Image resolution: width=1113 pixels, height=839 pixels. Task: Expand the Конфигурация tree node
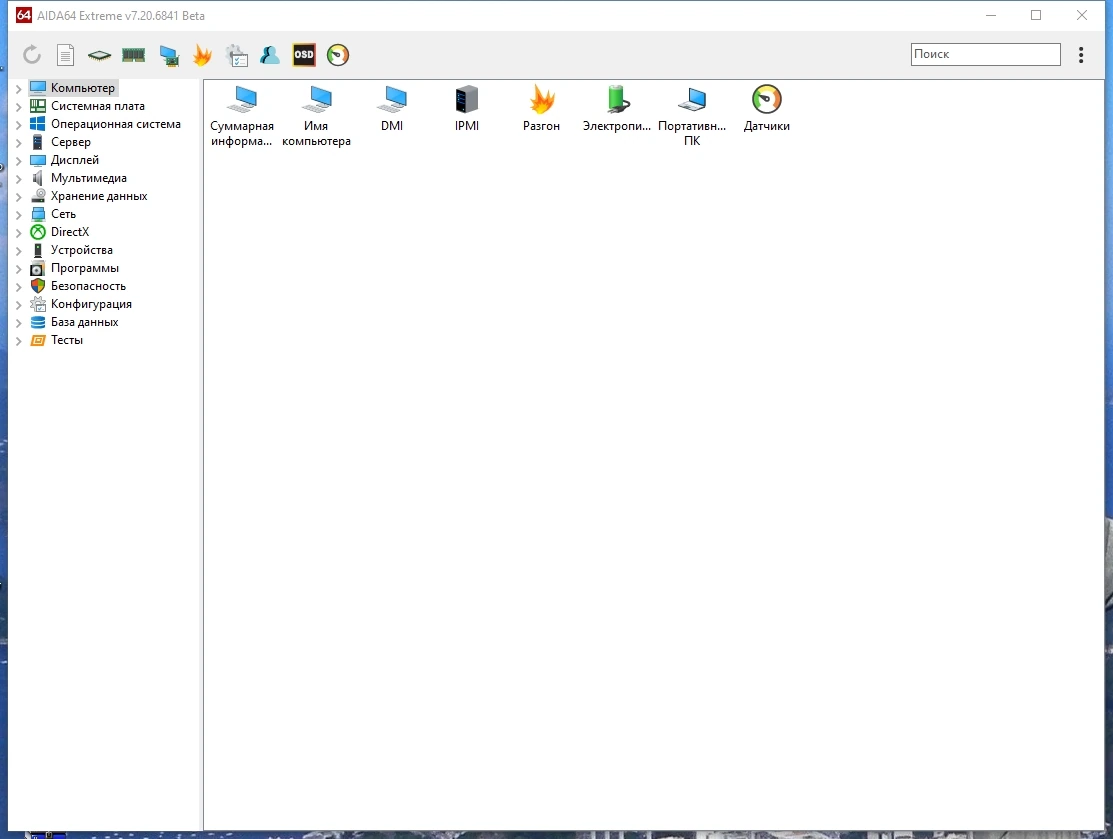(18, 305)
